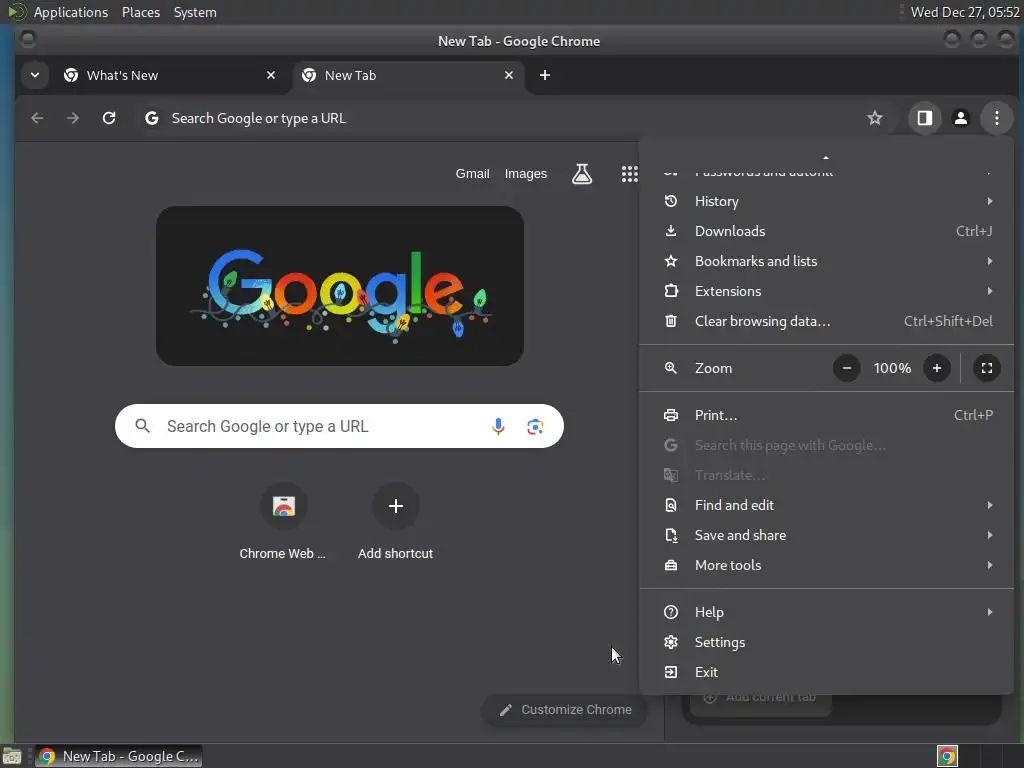
Task: Go back with the back arrow
Action: (37, 118)
